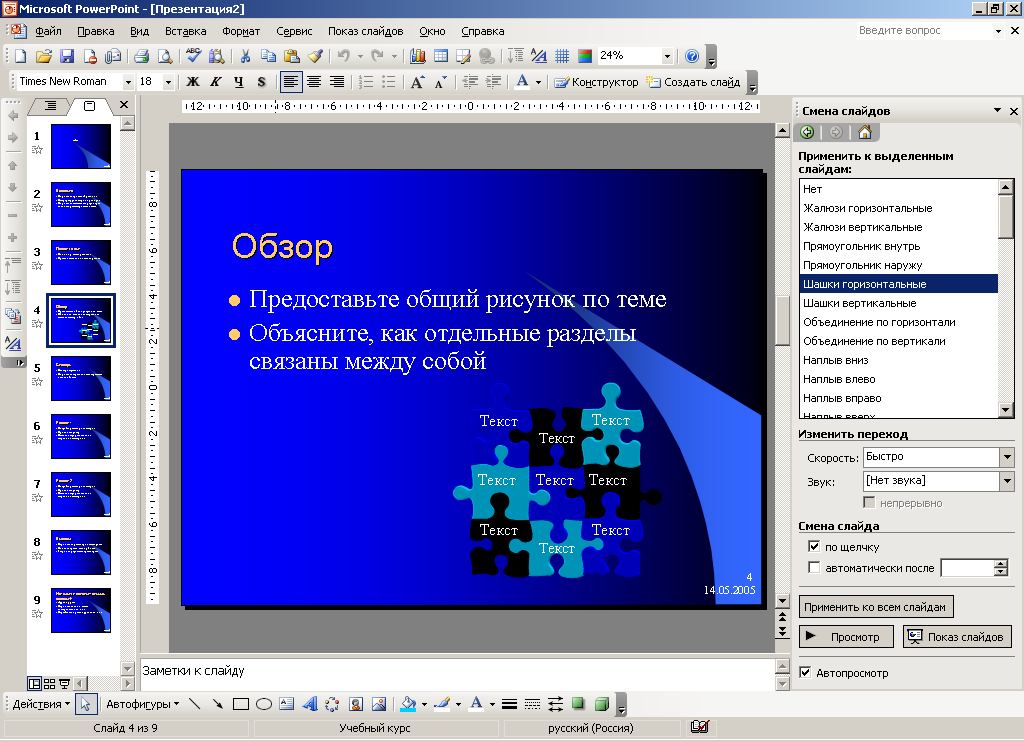Screen dimensions: 1024x742
Task: Open the Файл menu
Action: coord(48,31)
